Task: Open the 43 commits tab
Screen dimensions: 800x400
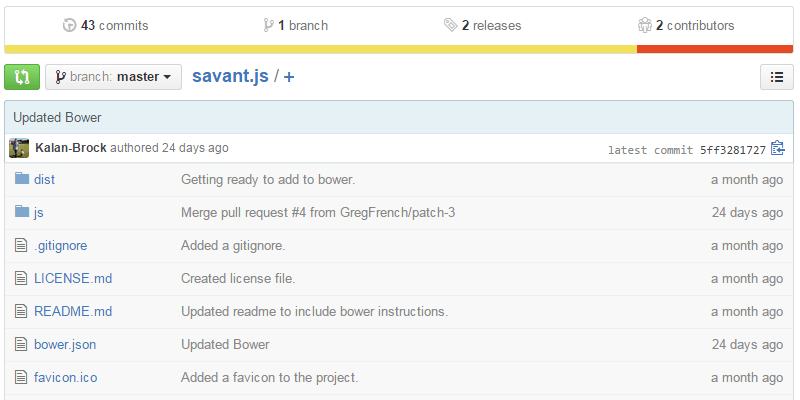Action: 103,25
